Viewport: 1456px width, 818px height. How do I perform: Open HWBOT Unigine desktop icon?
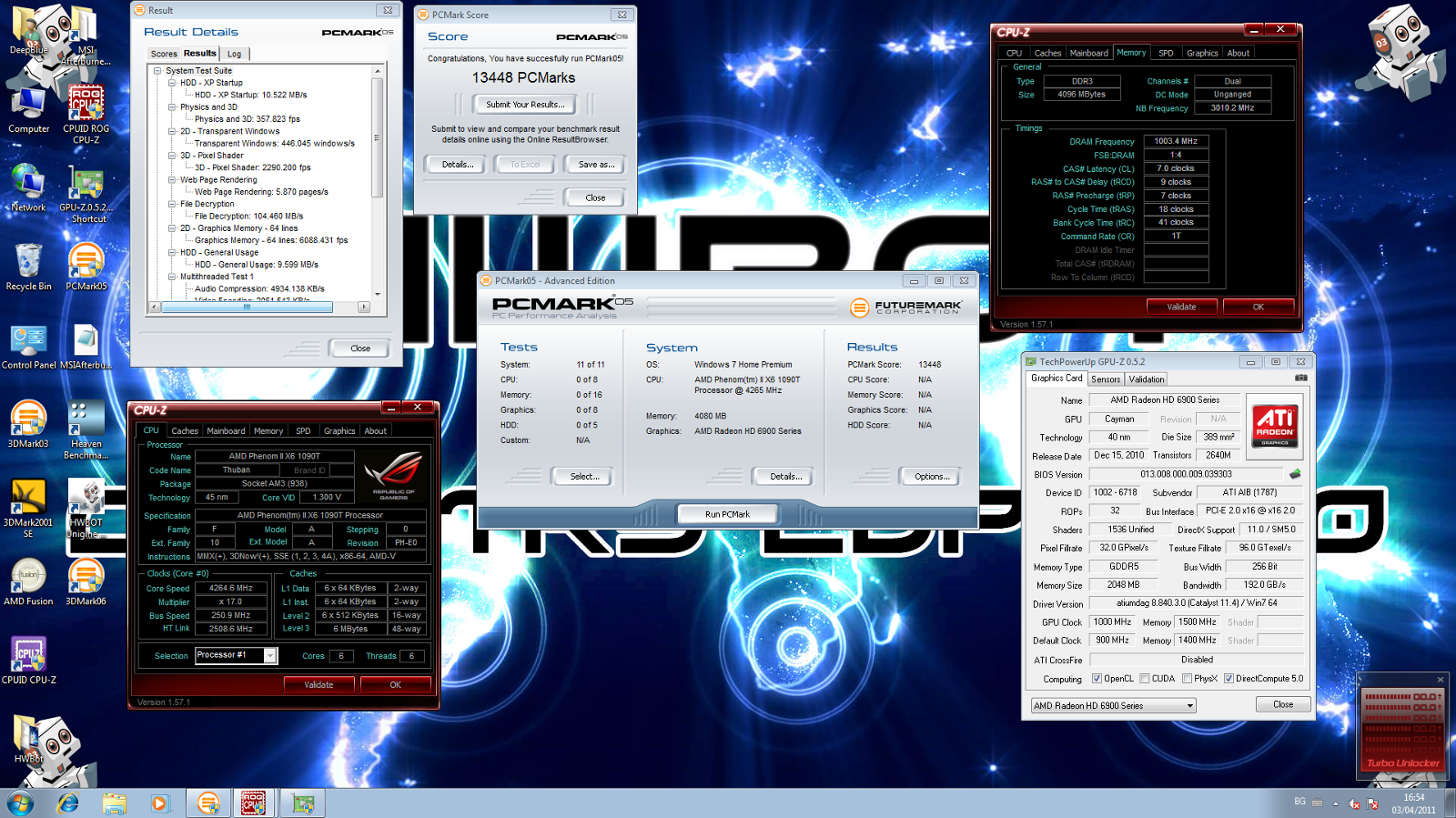86,508
